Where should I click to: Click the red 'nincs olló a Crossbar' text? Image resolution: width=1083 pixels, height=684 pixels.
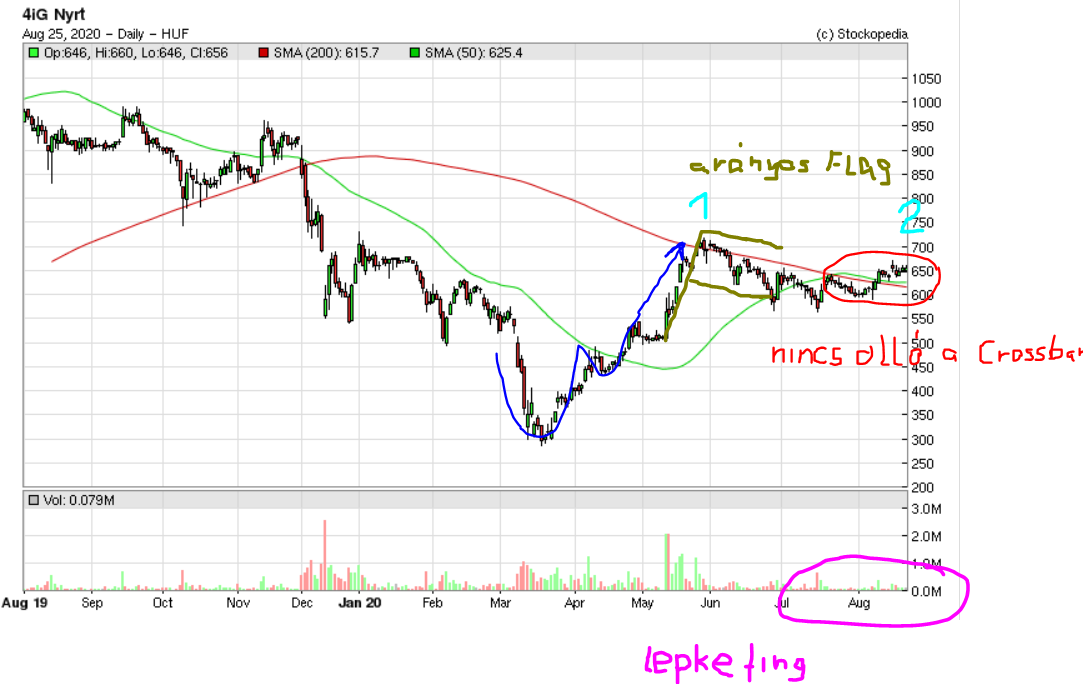(925, 354)
